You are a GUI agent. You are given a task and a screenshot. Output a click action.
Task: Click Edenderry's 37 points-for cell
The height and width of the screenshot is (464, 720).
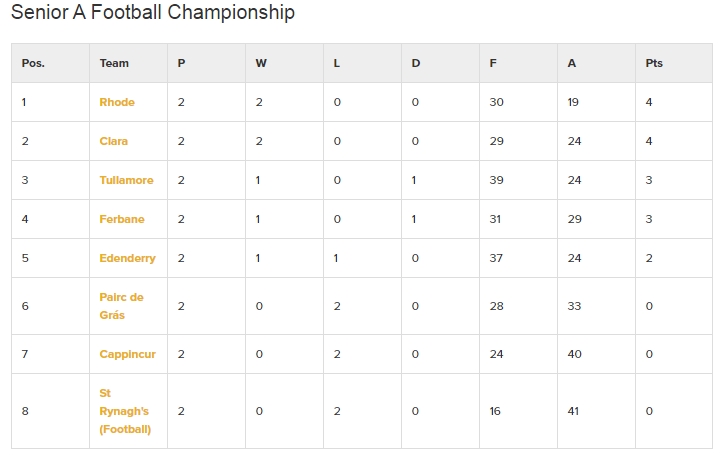[x=496, y=258]
